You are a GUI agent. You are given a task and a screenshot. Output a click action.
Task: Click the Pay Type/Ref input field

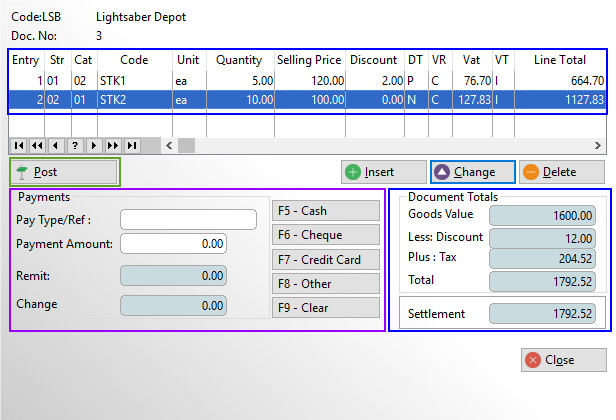pos(188,219)
